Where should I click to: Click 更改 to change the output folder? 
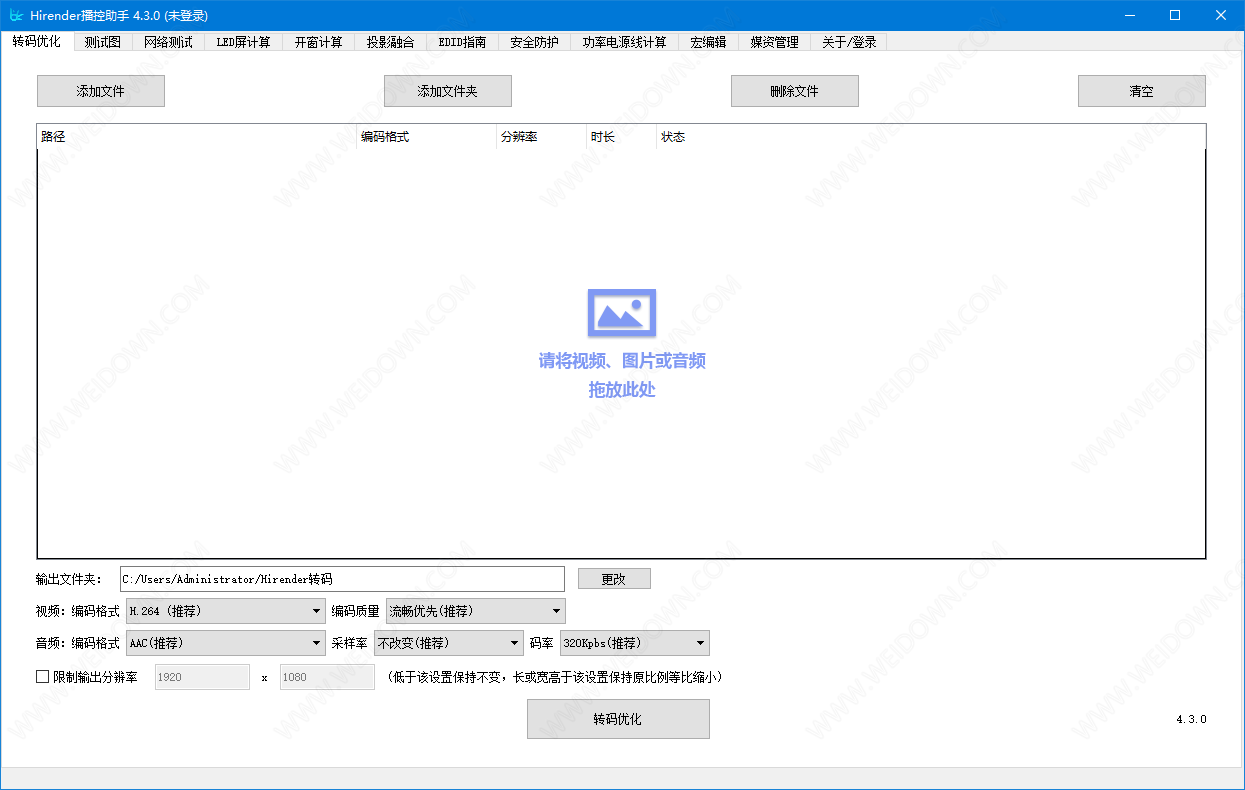pyautogui.click(x=614, y=579)
